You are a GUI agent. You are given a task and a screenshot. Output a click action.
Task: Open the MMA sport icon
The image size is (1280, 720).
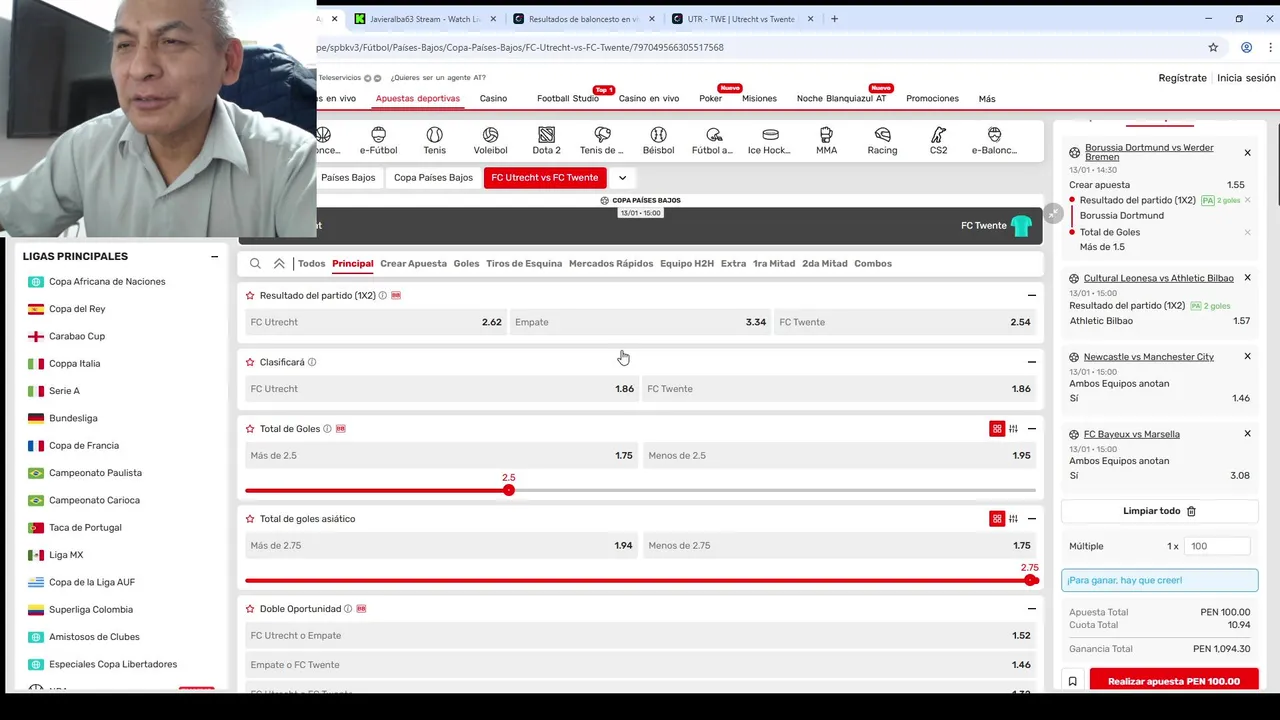[x=826, y=141]
